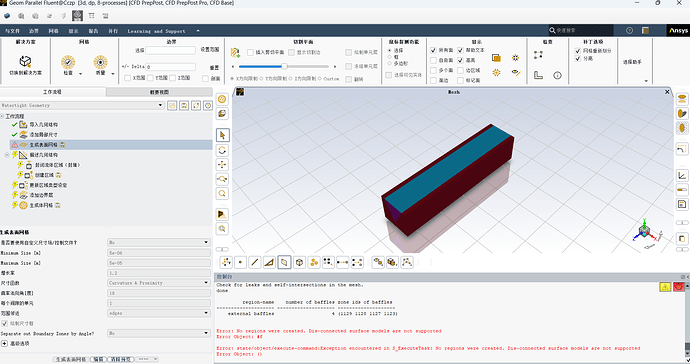Viewport: 690px width, 364px height.
Task: Toggle the Help Text checkbox
Action: click(x=460, y=50)
